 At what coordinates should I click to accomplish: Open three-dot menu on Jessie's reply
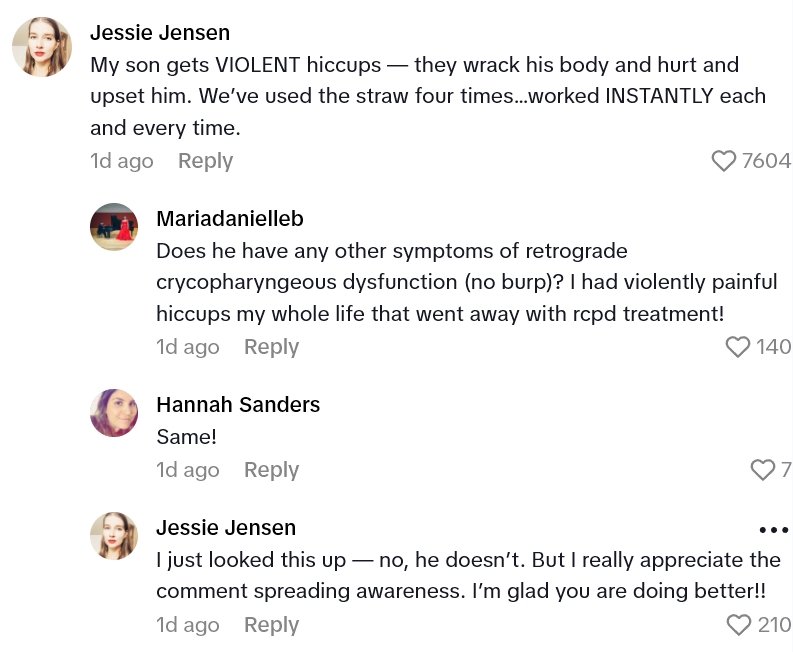[774, 530]
